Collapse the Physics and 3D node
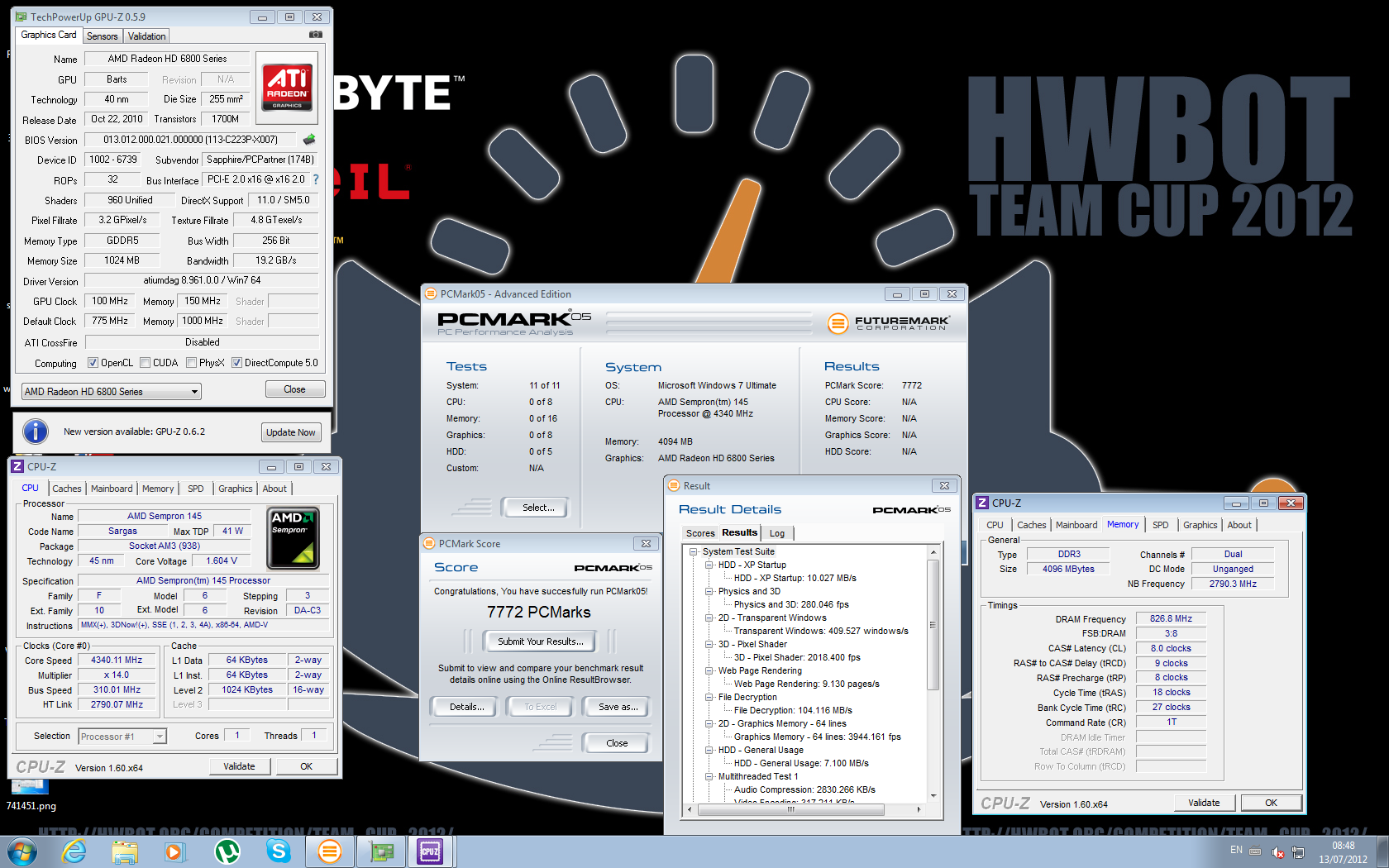Screen dimensions: 1389x868 [x=709, y=591]
